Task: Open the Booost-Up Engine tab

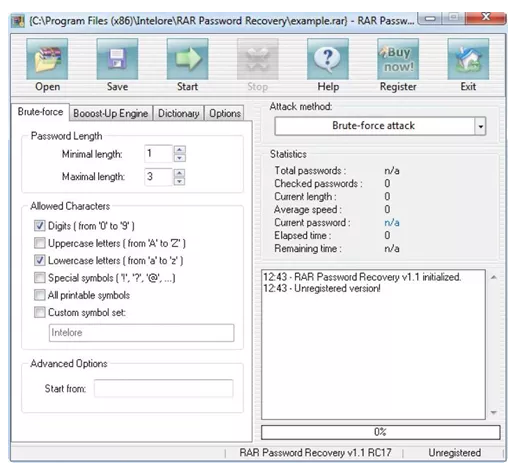Action: pyautogui.click(x=111, y=113)
